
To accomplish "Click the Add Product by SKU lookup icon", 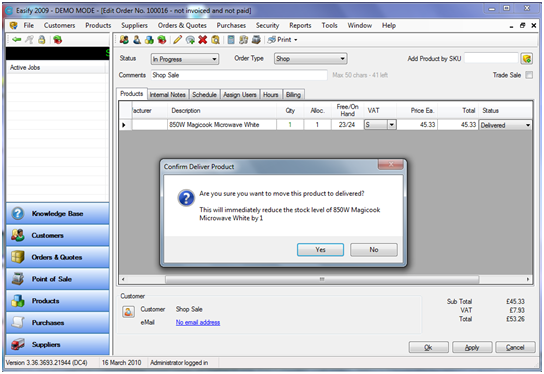I will point(527,59).
